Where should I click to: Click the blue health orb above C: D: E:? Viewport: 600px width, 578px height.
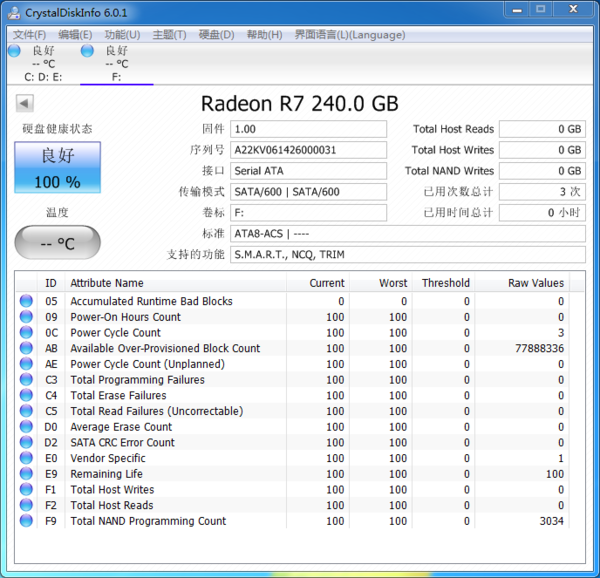point(14,50)
